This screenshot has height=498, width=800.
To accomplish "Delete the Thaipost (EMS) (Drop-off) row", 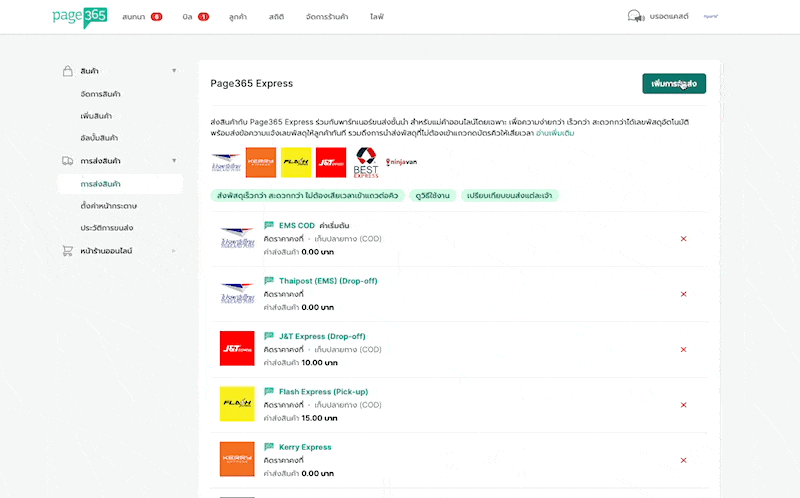I will pos(684,294).
